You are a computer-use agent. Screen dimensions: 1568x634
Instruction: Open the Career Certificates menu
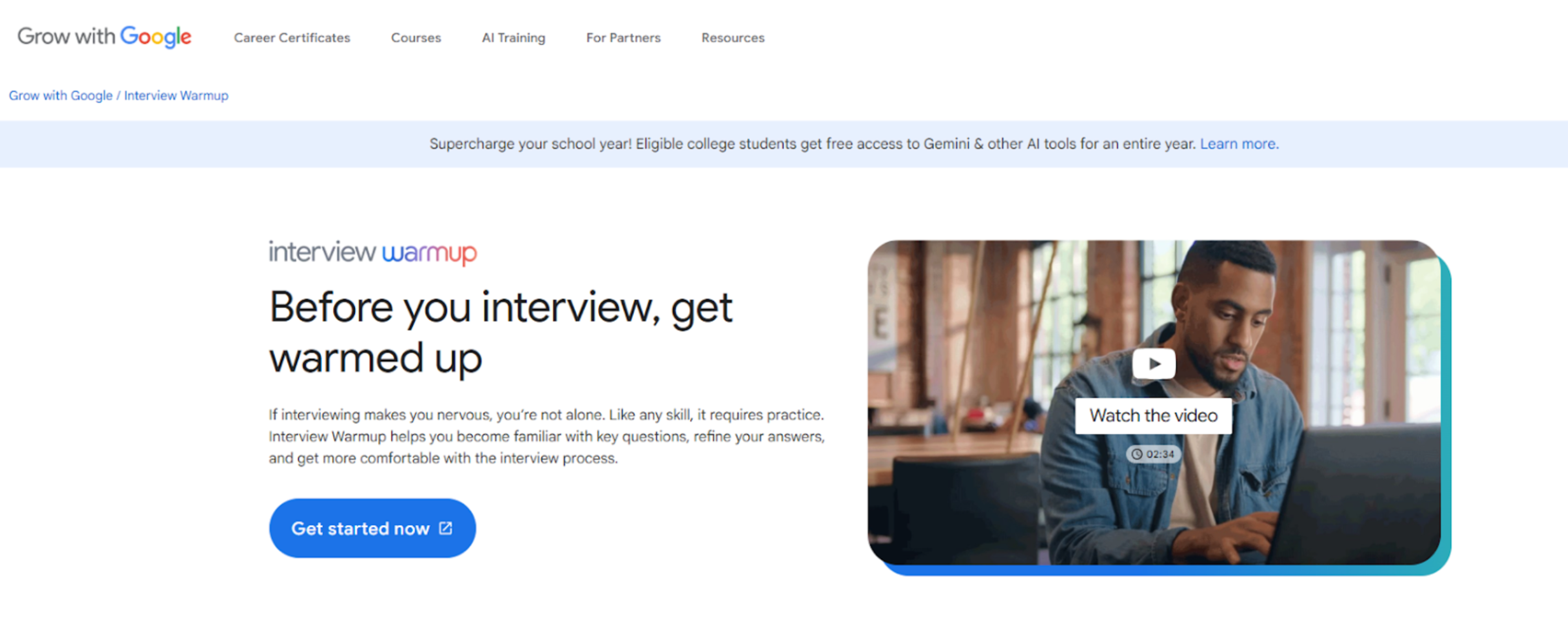[x=292, y=38]
